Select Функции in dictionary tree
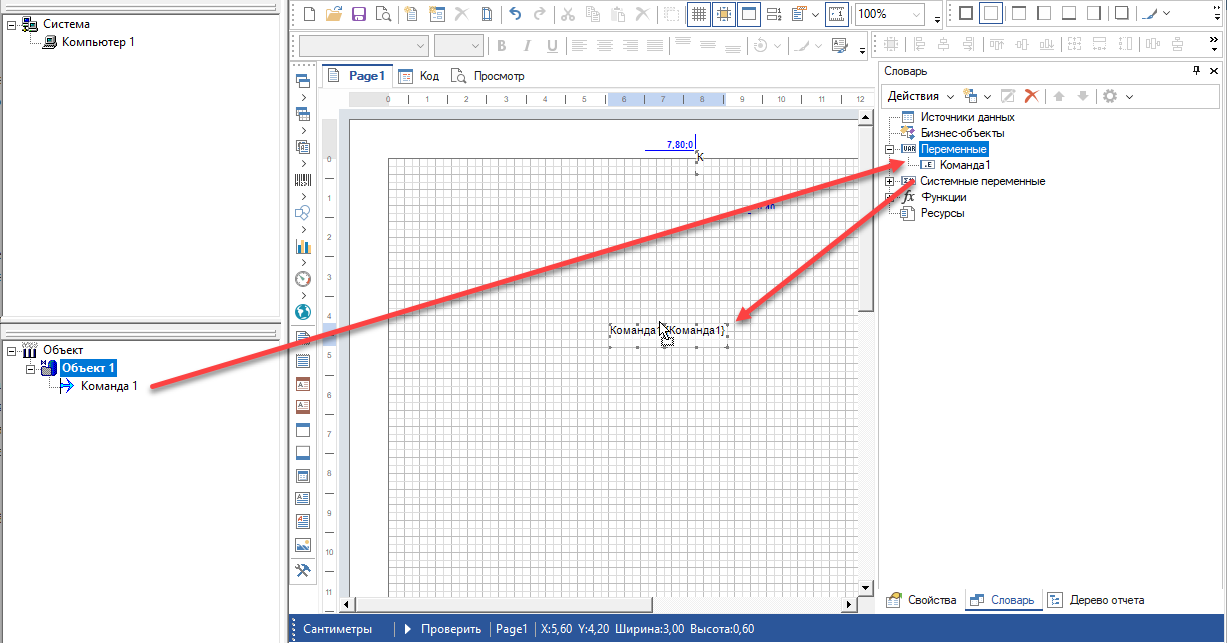This screenshot has width=1227, height=643. 943,197
